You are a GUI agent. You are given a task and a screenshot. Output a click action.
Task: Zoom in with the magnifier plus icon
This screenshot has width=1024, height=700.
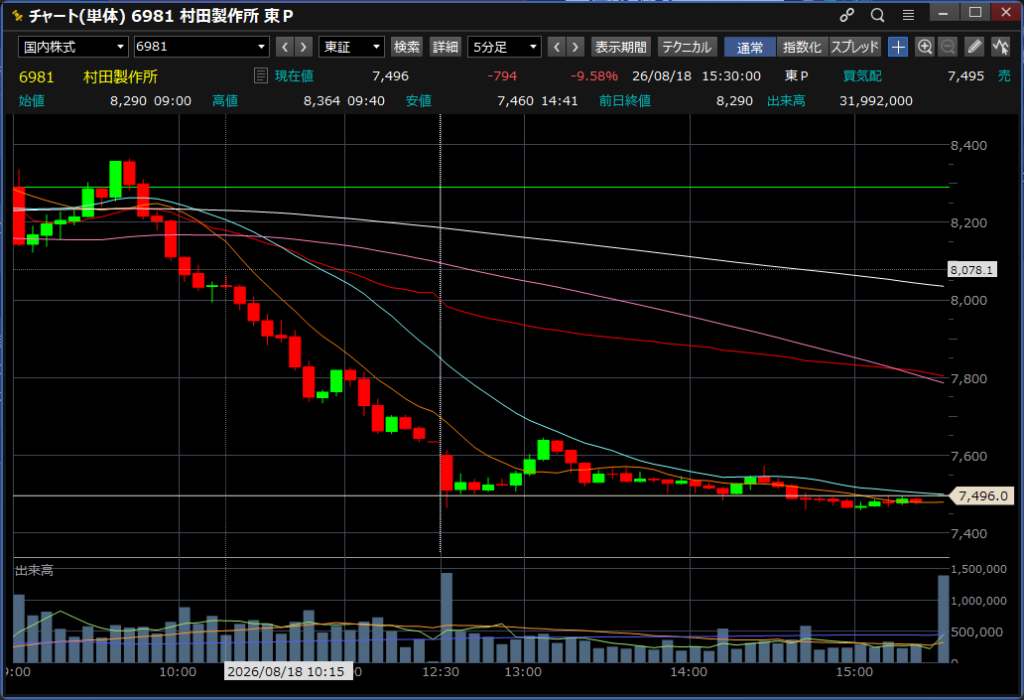tap(925, 46)
